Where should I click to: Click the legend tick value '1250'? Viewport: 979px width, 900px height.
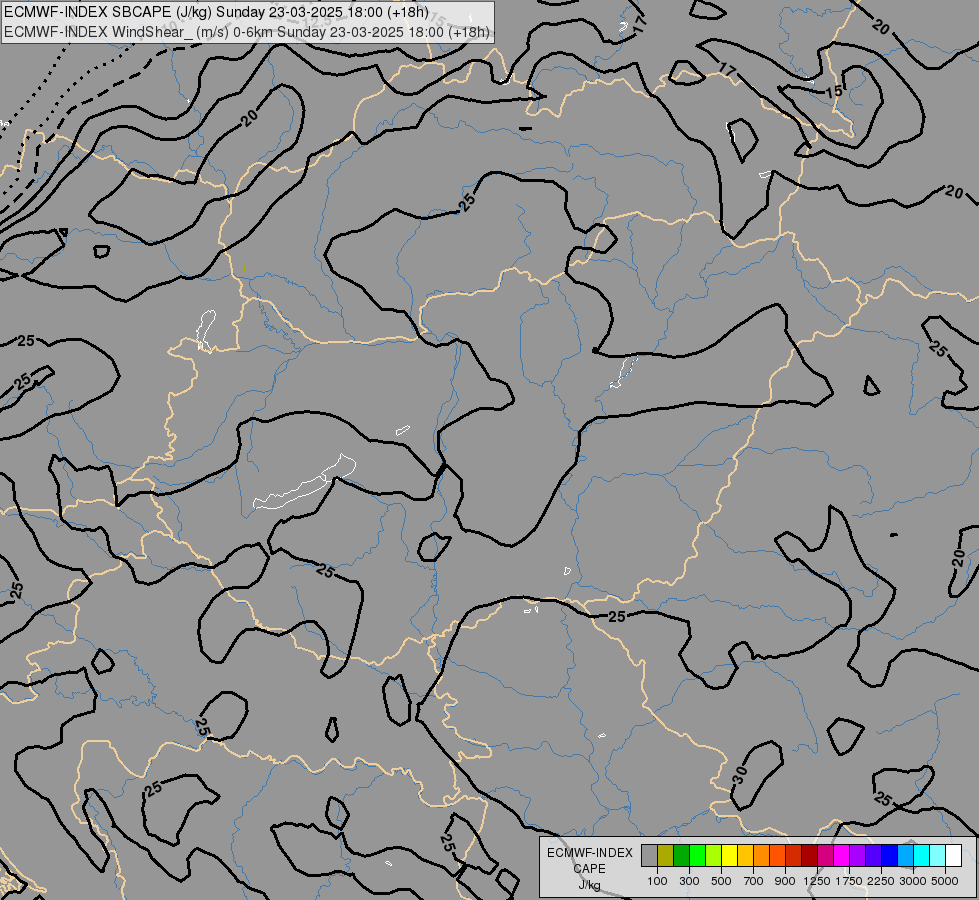[817, 881]
